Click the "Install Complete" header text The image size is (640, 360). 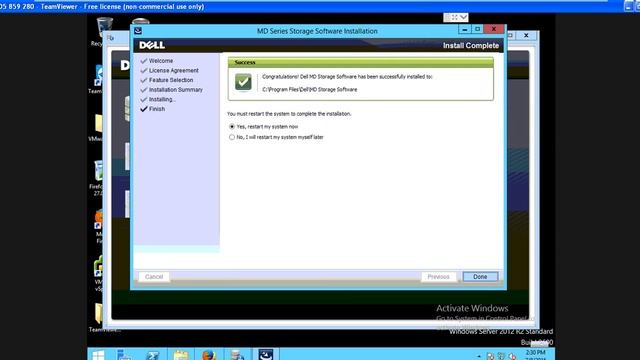tap(471, 45)
